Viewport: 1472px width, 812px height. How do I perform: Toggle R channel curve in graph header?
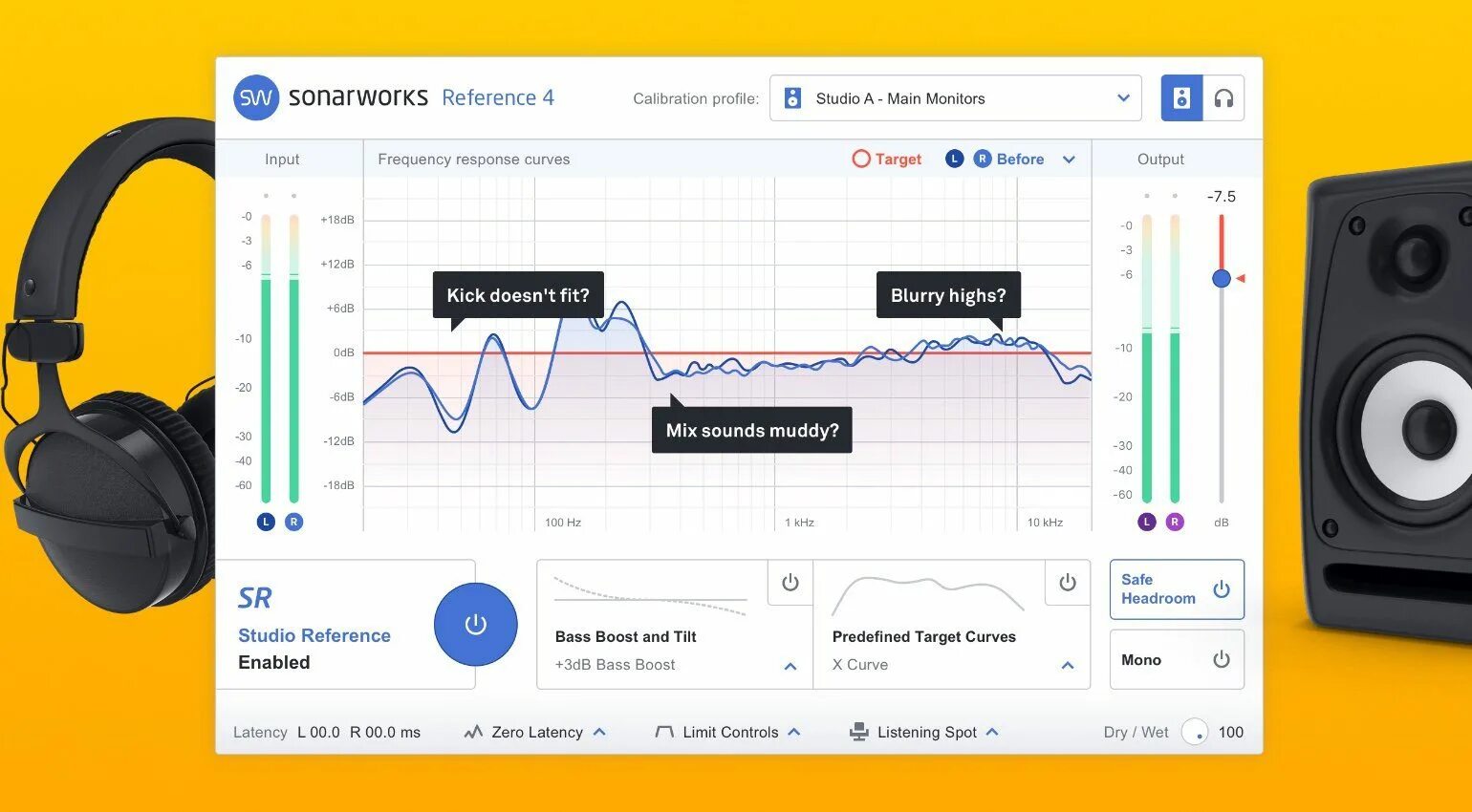point(983,159)
